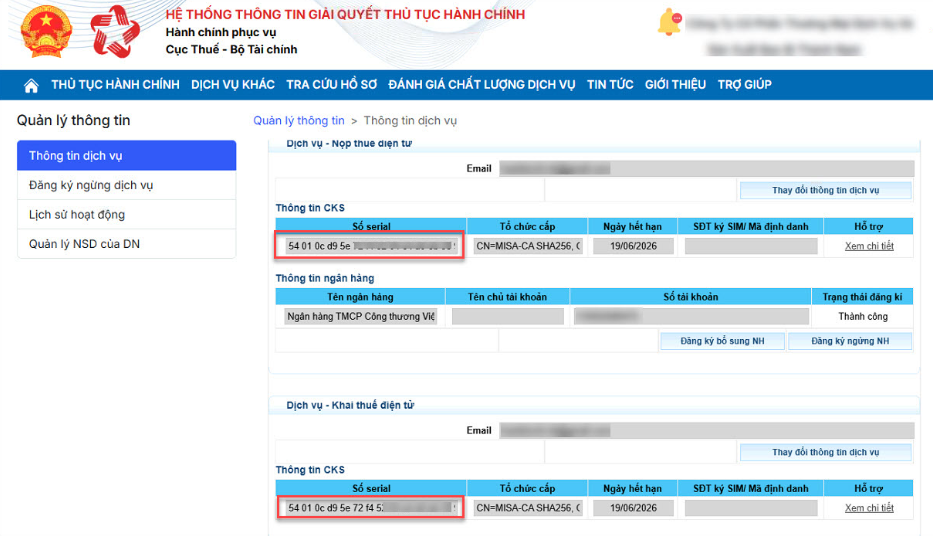The width and height of the screenshot is (933, 536).
Task: Click the Đăng ký ngừng NH button
Action: 849,341
